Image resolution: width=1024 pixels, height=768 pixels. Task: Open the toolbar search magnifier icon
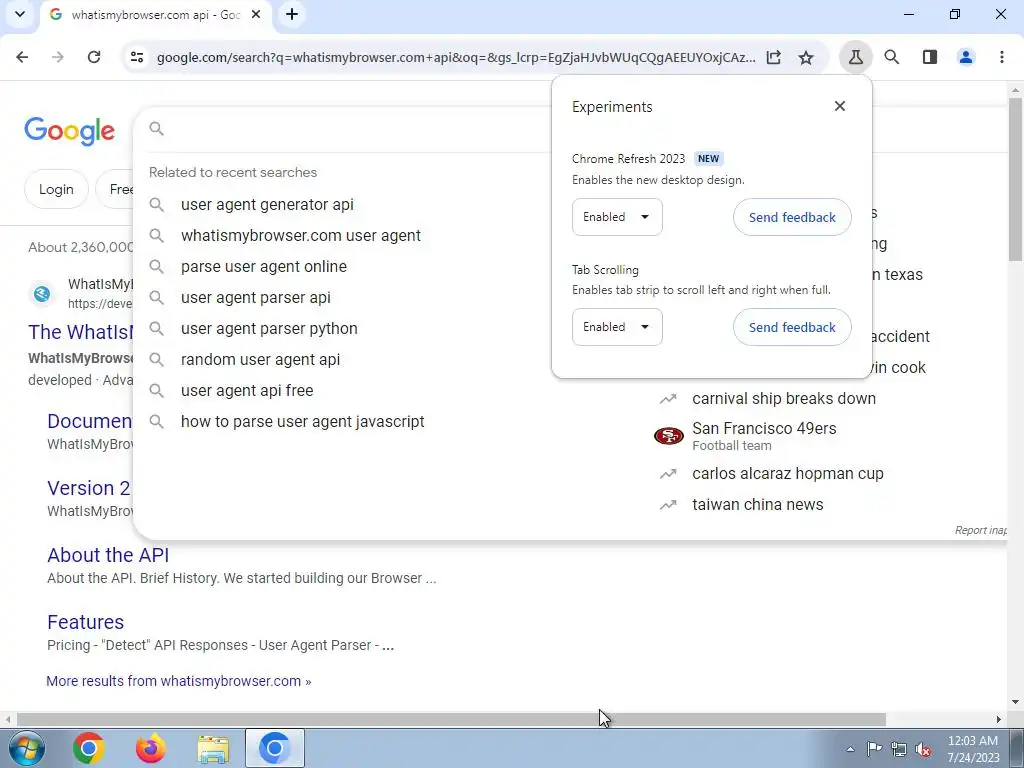[892, 57]
